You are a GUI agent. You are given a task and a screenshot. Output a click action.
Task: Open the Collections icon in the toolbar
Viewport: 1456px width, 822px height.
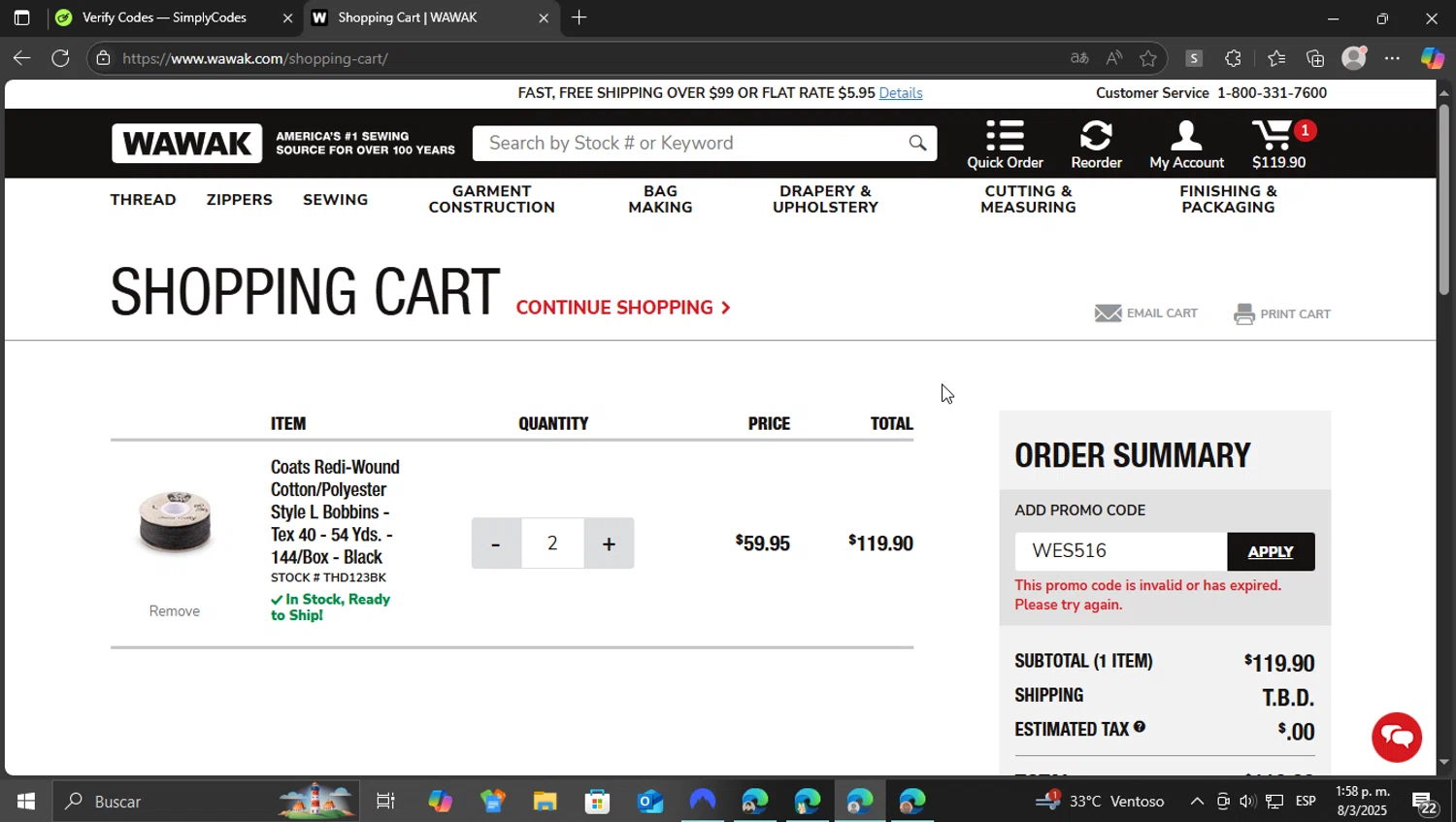pos(1315,58)
